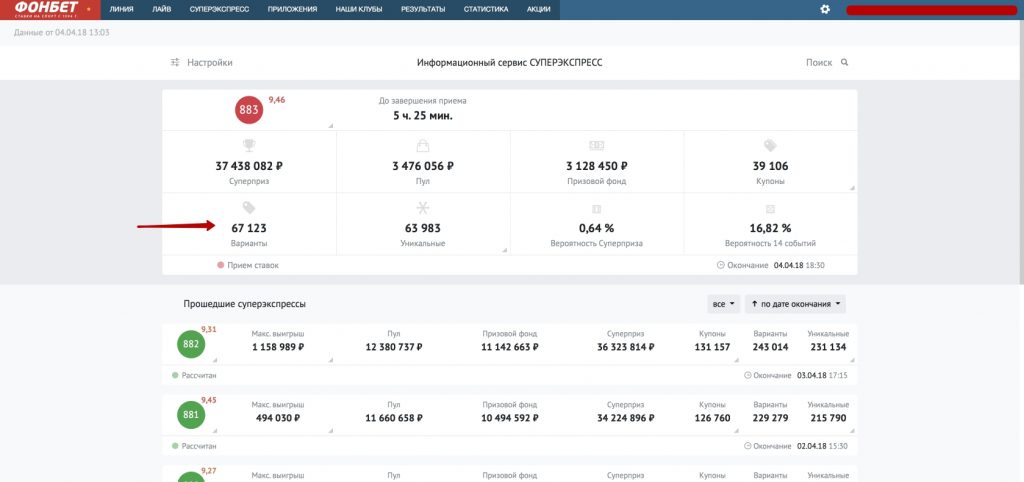Image resolution: width=1024 pixels, height=482 pixels.
Task: Expand the Купоны 131 157 cell corner
Action: 737,360
